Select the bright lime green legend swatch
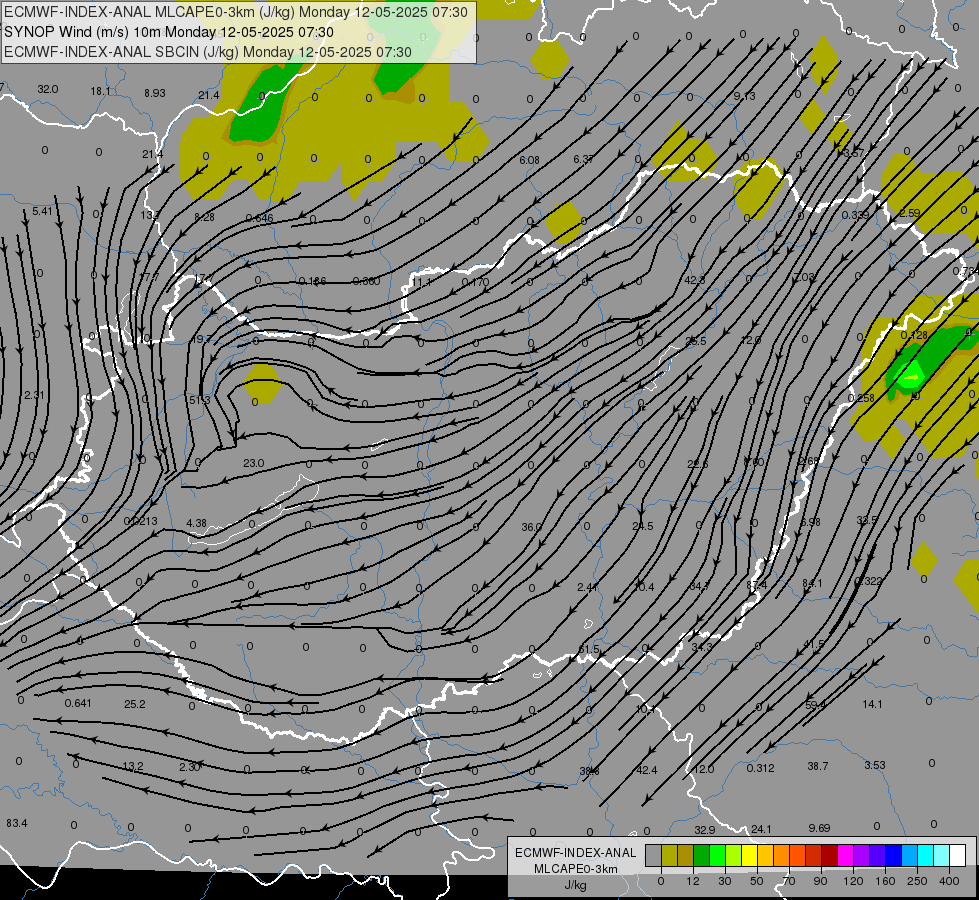 717,856
